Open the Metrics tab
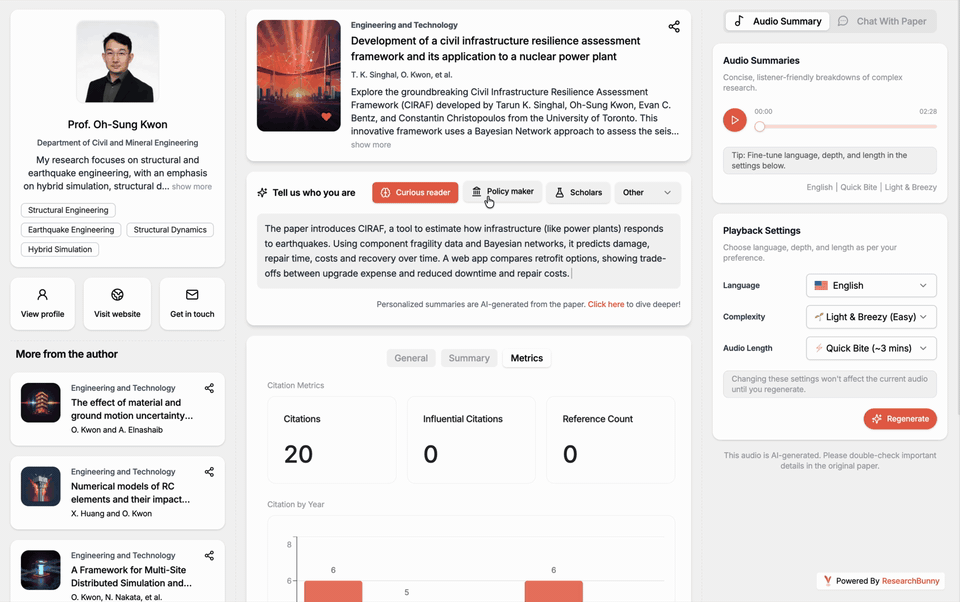Image resolution: width=960 pixels, height=602 pixels. 526,357
